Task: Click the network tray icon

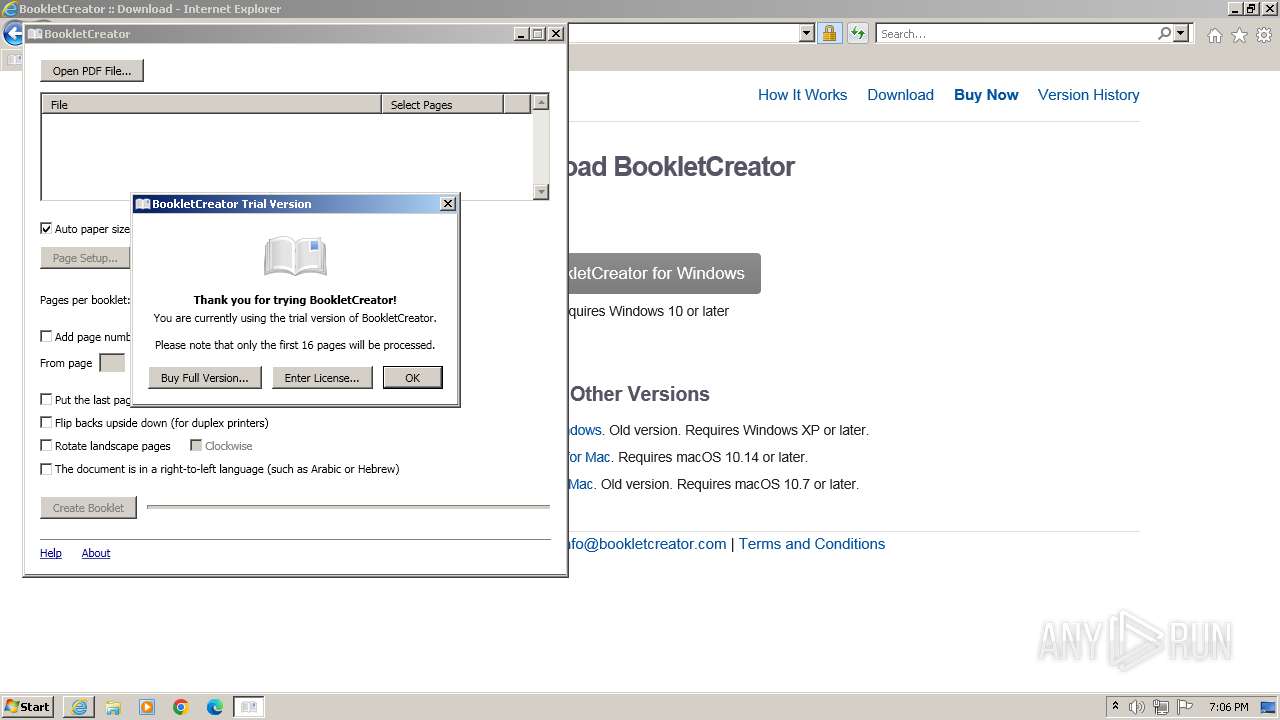Action: [1161, 707]
